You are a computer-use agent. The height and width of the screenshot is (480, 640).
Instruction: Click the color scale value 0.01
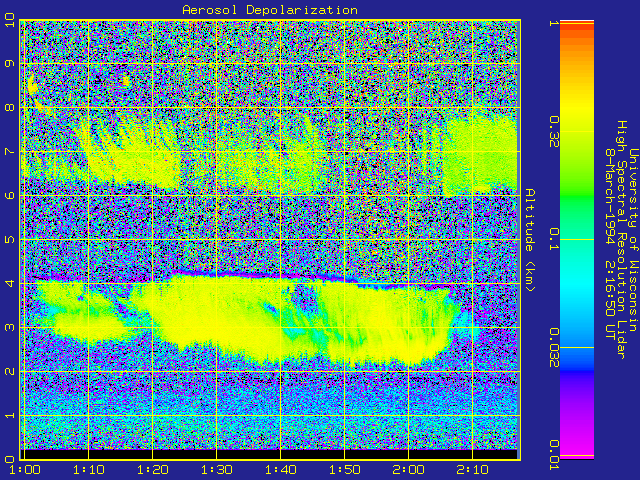pyautogui.click(x=554, y=455)
